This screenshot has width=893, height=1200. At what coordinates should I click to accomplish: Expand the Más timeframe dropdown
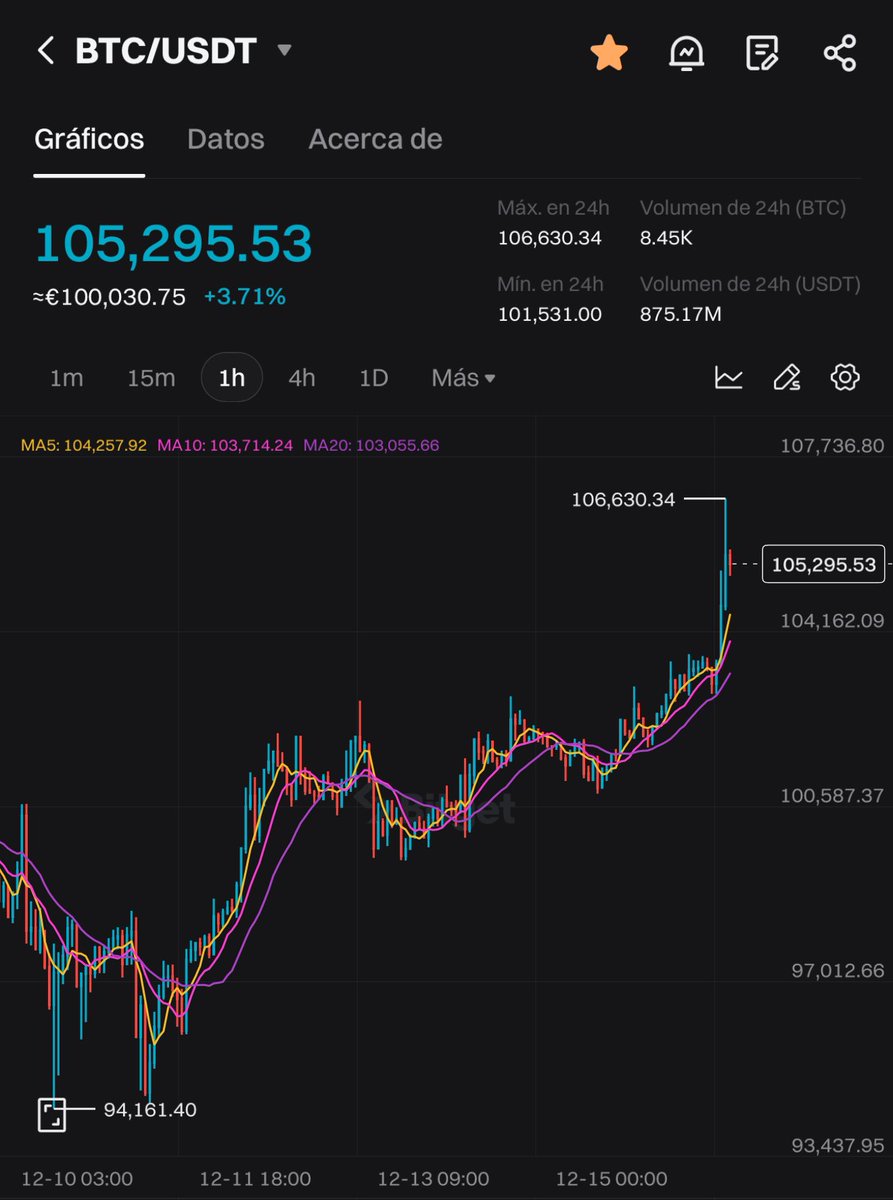click(x=463, y=378)
